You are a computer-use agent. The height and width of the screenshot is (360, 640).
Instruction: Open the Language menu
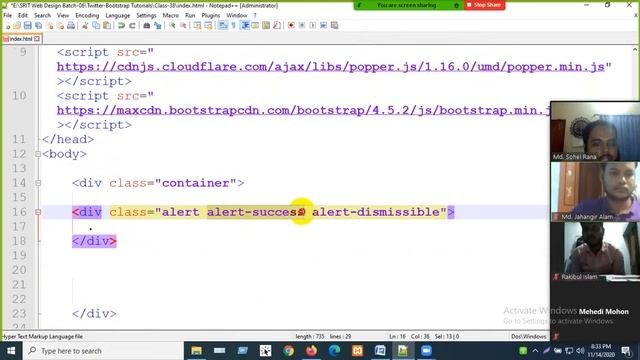(118, 15)
